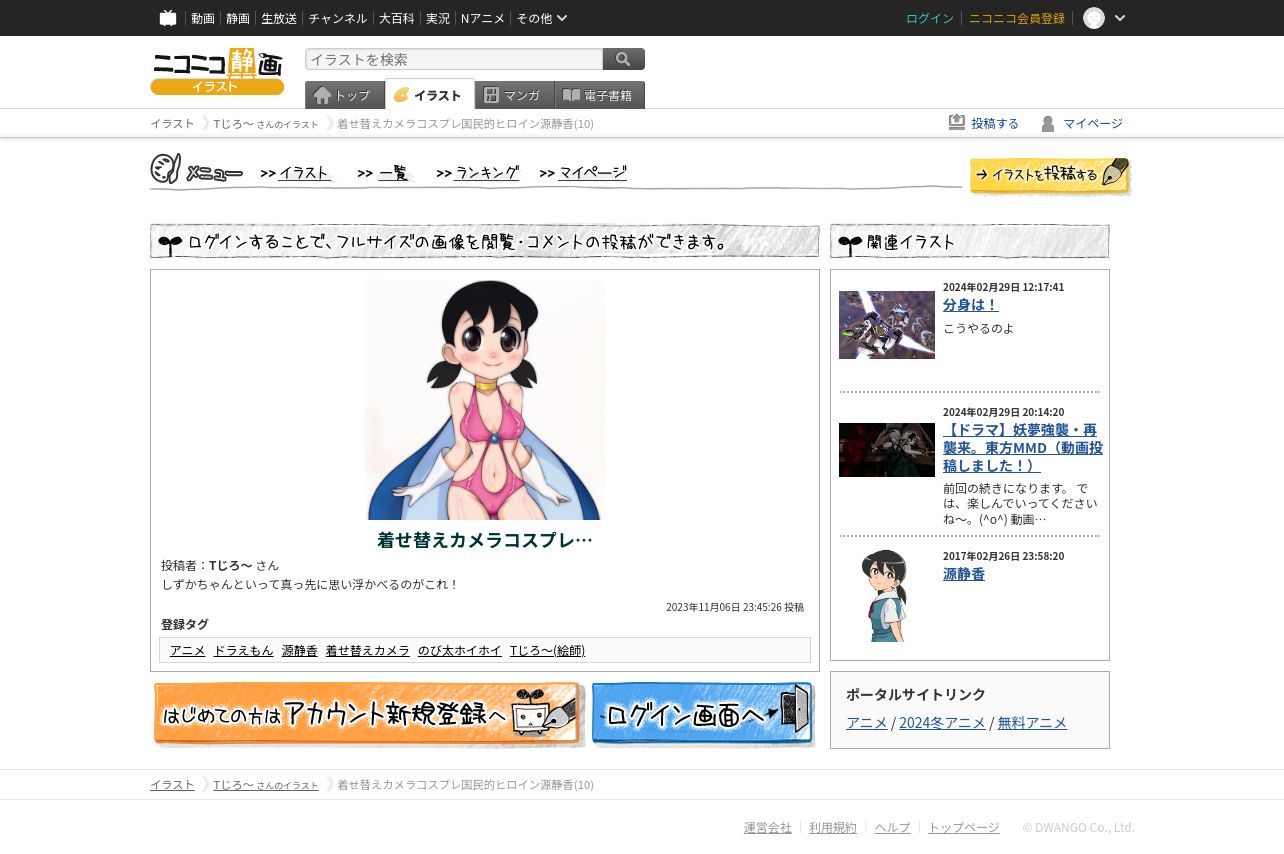Click the posting date 2023年11月06日 23:45:26 投稿
This screenshot has width=1284, height=854.
click(735, 608)
